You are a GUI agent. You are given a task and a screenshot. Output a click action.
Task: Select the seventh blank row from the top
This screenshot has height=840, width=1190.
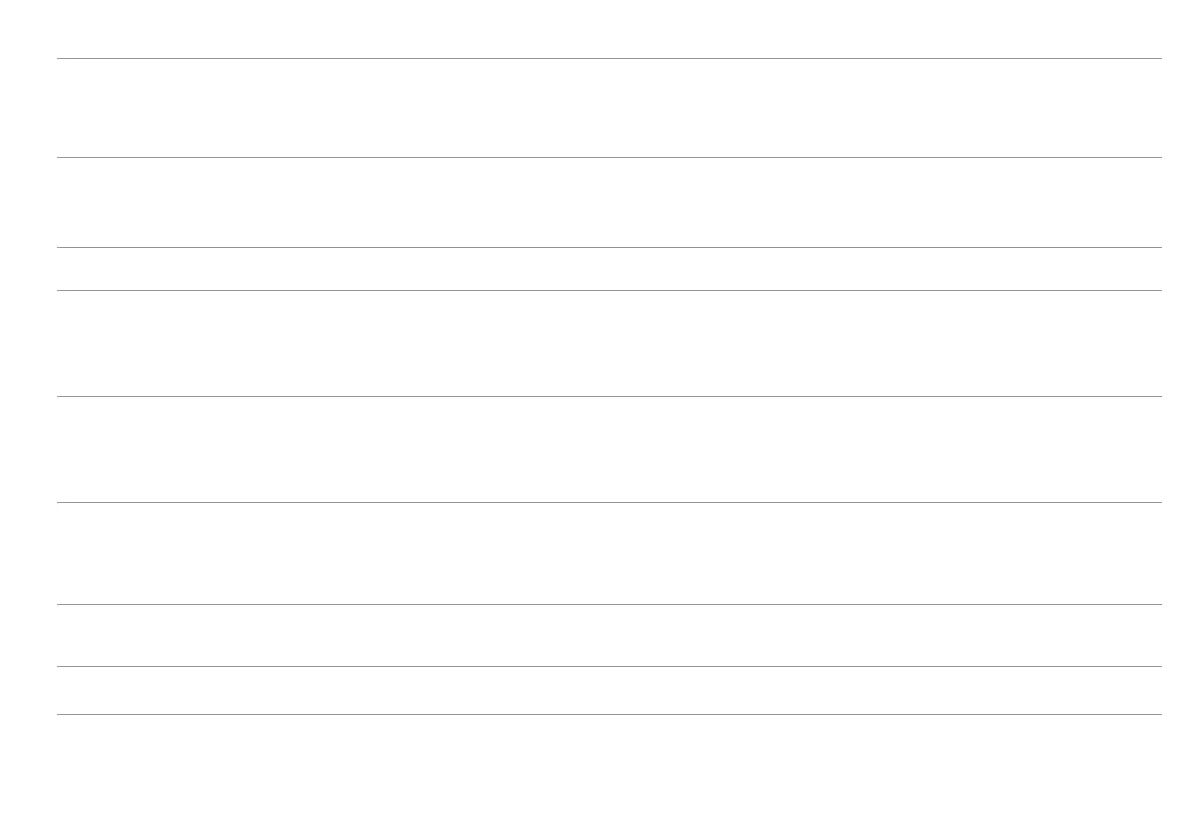point(609,635)
